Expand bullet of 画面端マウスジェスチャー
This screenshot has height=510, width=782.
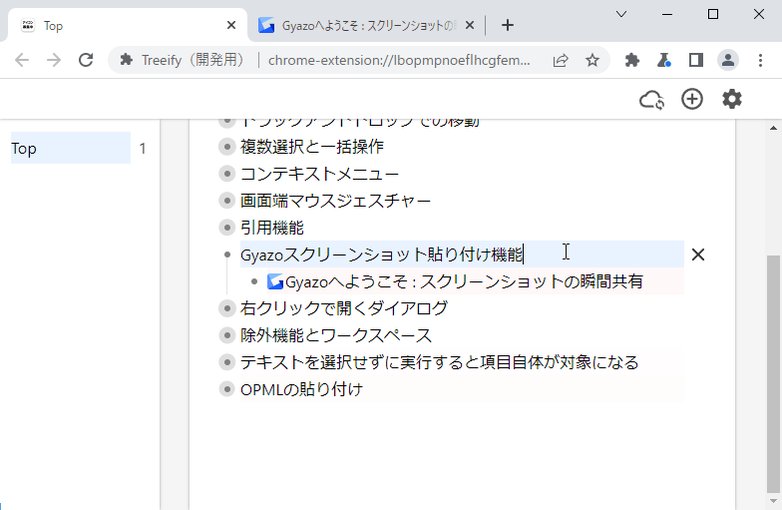(227, 200)
